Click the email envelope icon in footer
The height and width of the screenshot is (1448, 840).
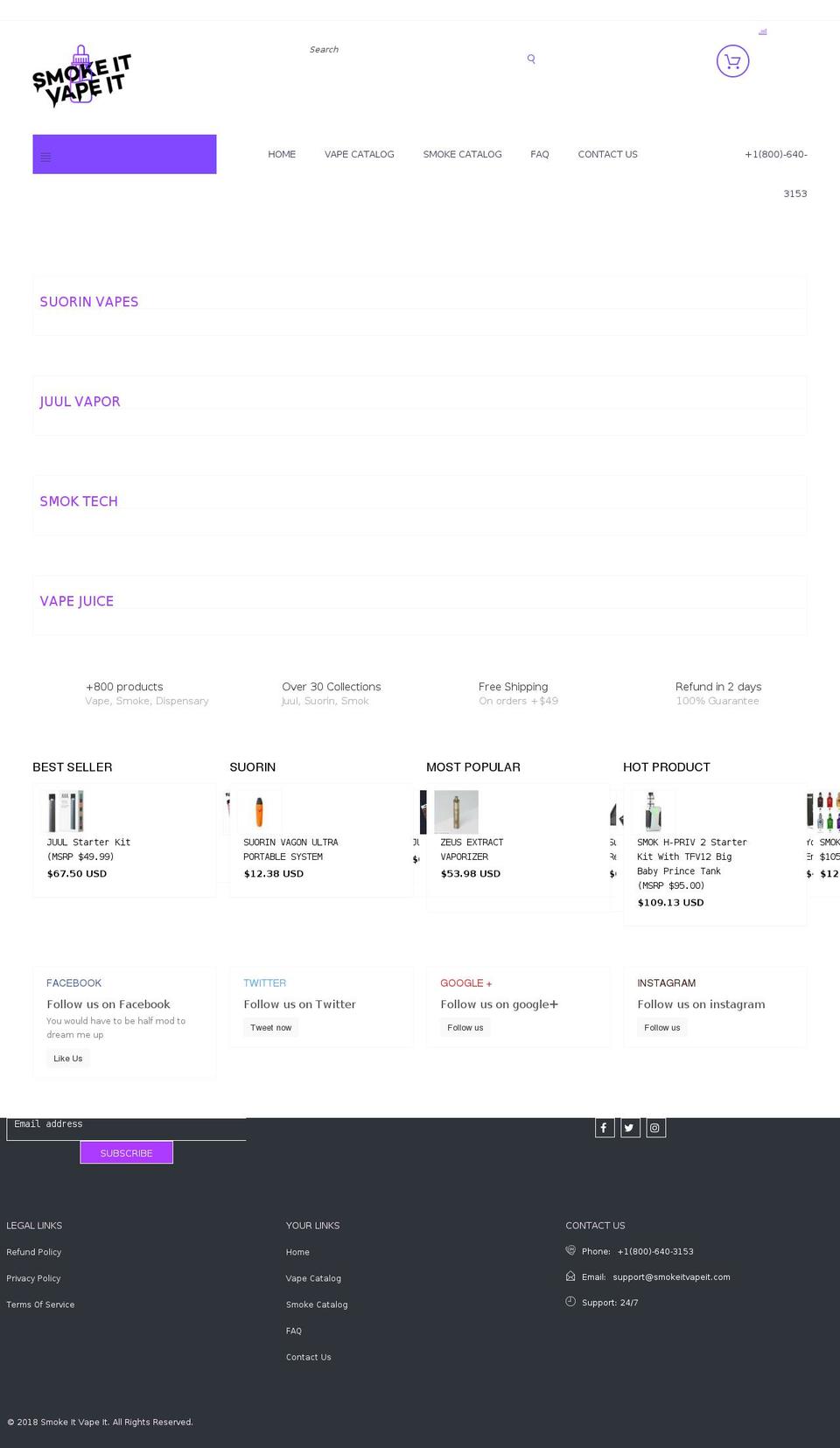pyautogui.click(x=570, y=1276)
